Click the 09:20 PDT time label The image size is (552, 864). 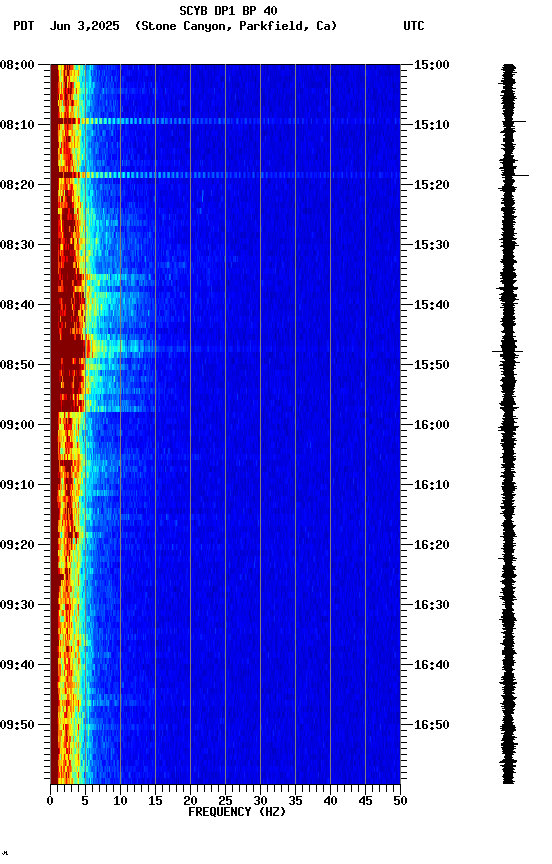[17, 545]
